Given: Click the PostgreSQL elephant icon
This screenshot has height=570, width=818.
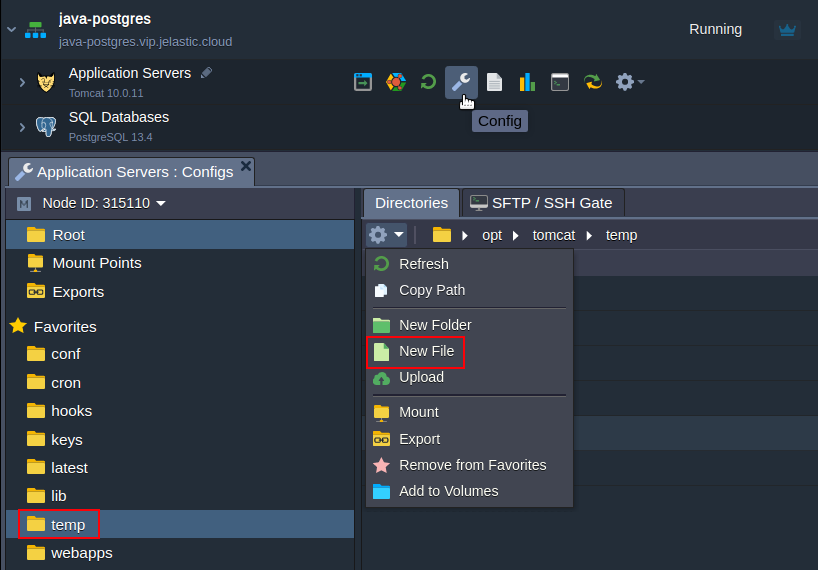Looking at the screenshot, I should click(x=46, y=126).
